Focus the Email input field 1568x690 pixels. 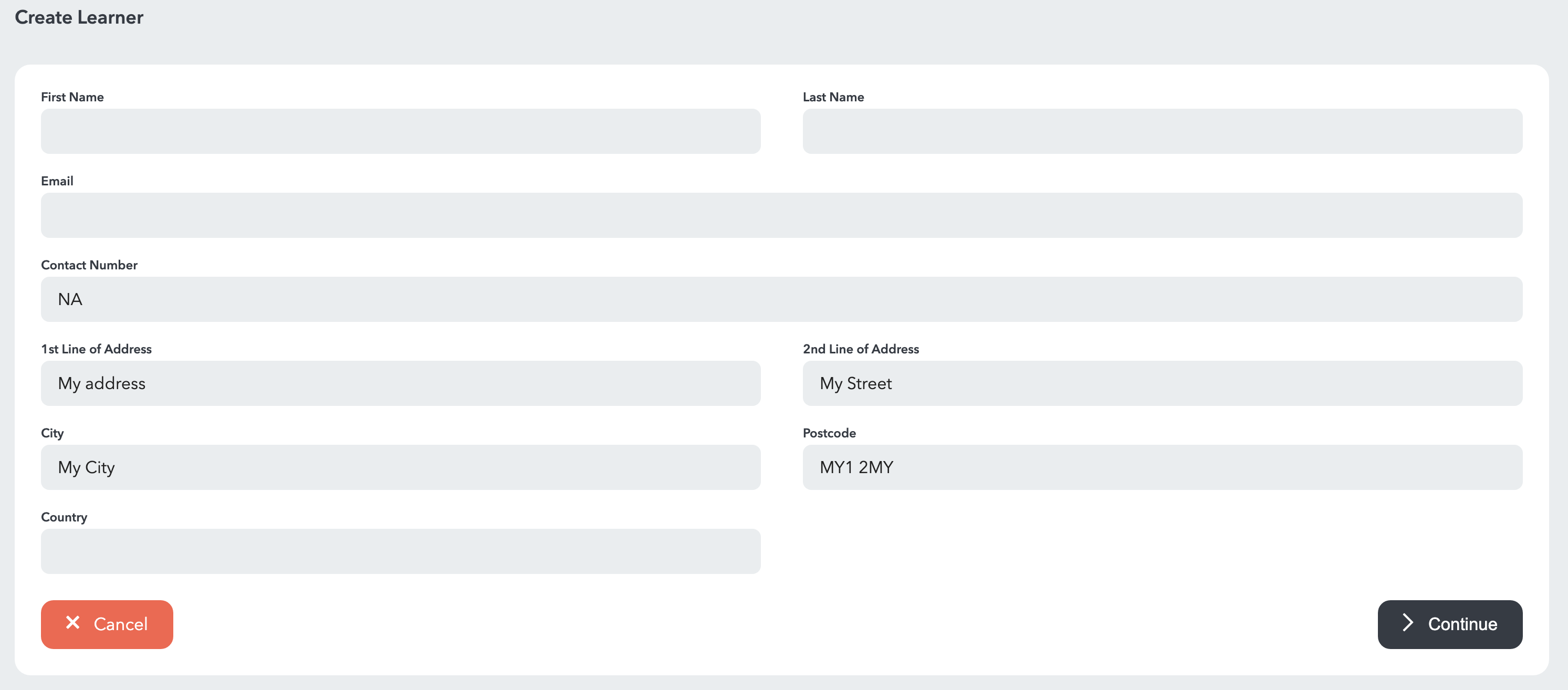tap(781, 215)
